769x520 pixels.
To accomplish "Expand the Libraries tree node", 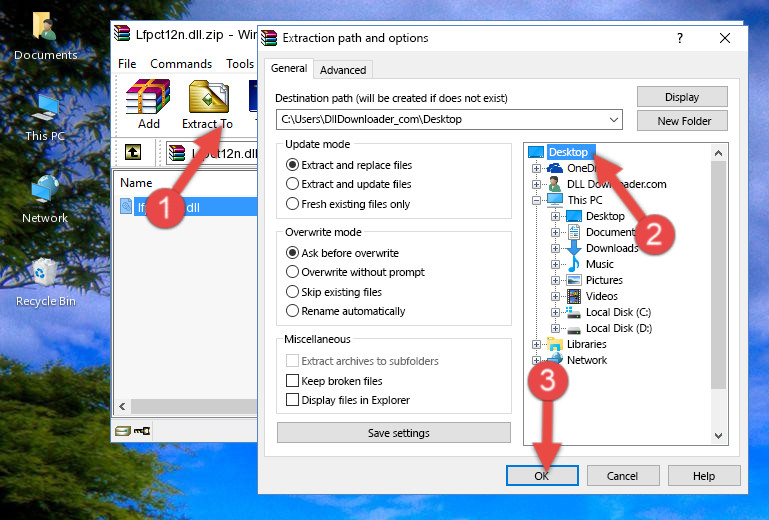I will pos(536,344).
